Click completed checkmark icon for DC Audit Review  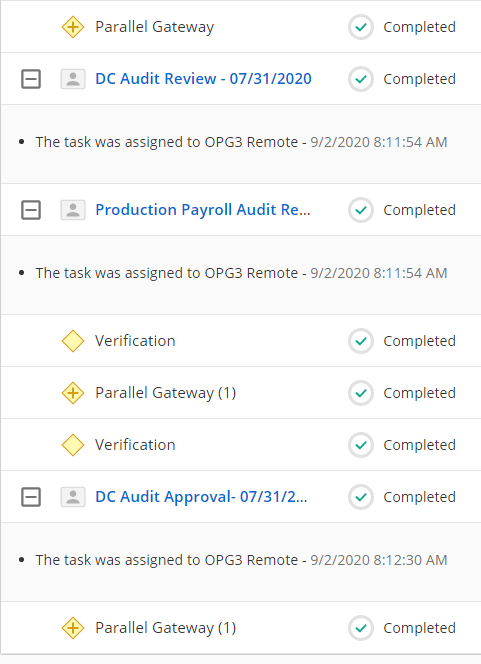[361, 79]
